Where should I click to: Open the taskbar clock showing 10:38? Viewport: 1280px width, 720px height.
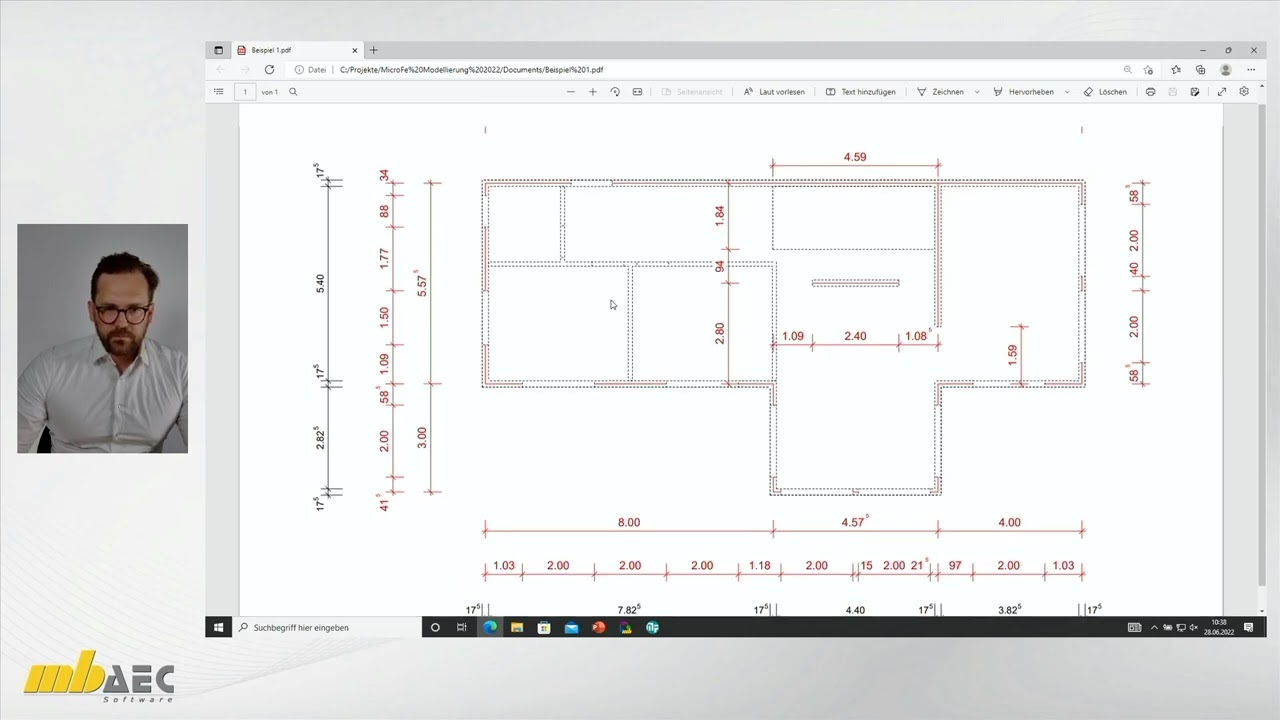pos(1218,627)
